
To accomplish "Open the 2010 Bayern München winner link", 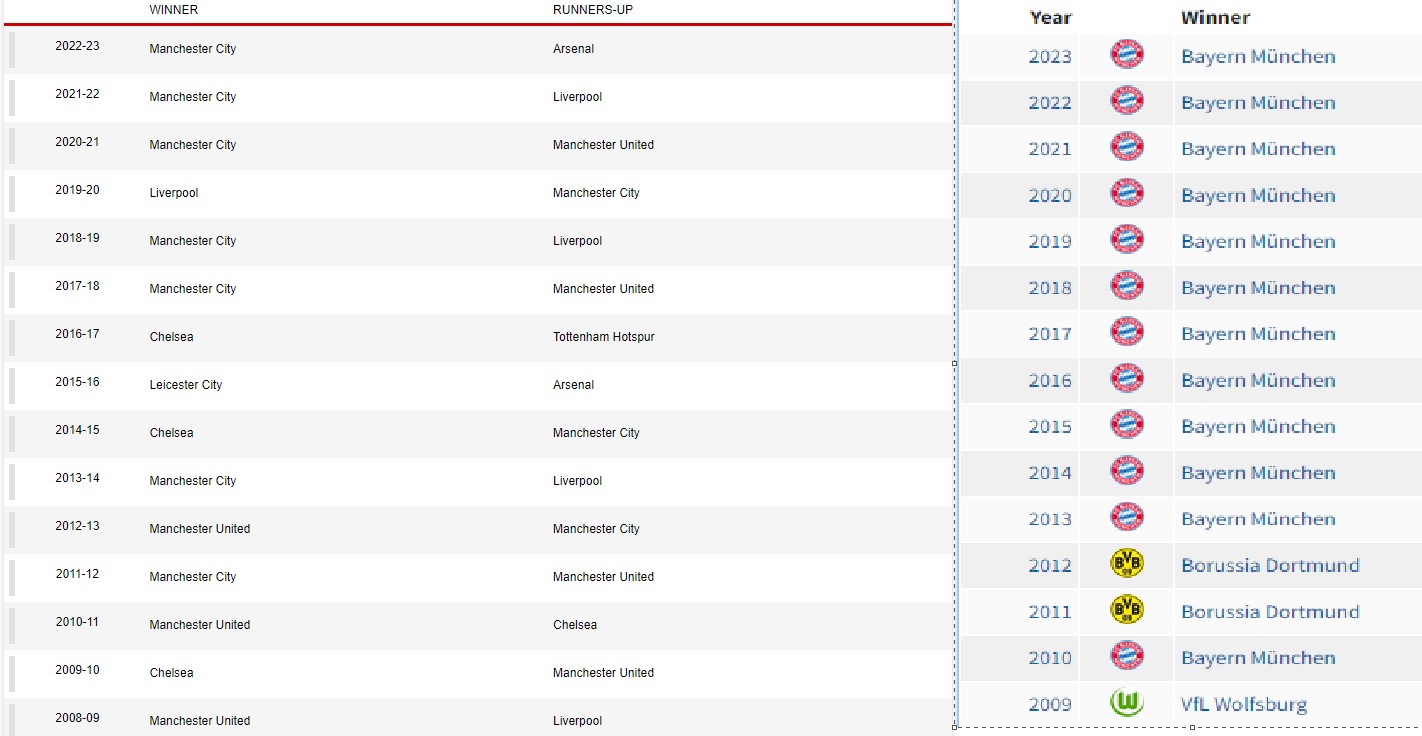I will point(1258,658).
